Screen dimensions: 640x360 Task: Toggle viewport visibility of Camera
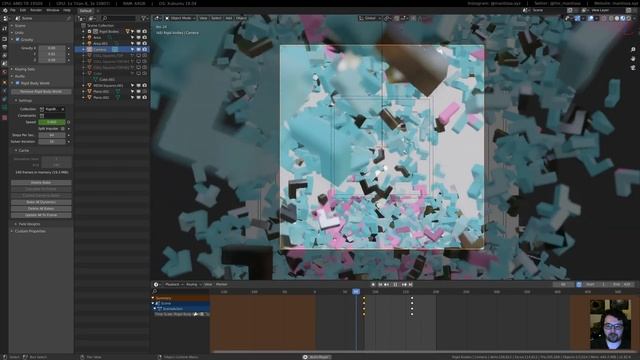138,49
